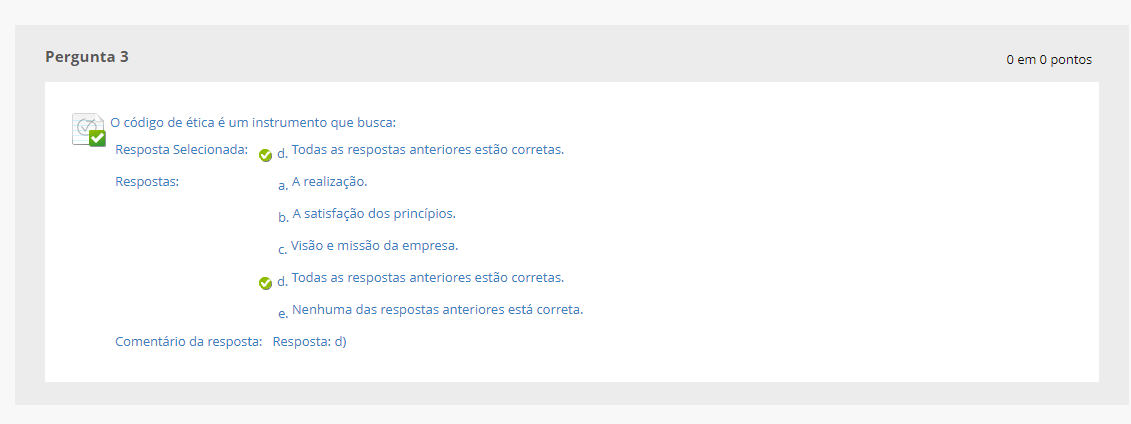The height and width of the screenshot is (424, 1131).
Task: Click the question status icon with green checkmark
Action: pyautogui.click(x=89, y=130)
